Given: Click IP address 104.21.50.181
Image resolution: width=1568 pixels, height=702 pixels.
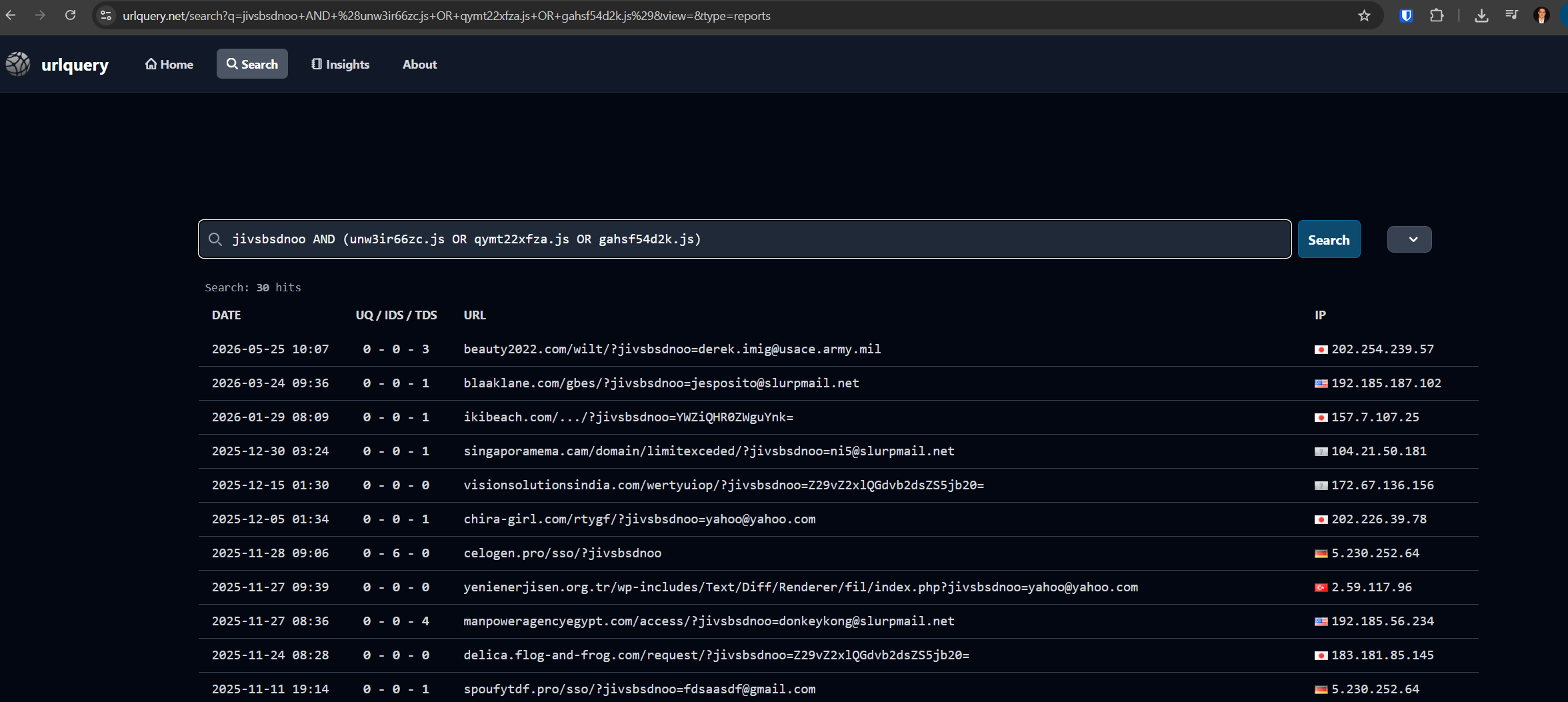Looking at the screenshot, I should (1379, 451).
